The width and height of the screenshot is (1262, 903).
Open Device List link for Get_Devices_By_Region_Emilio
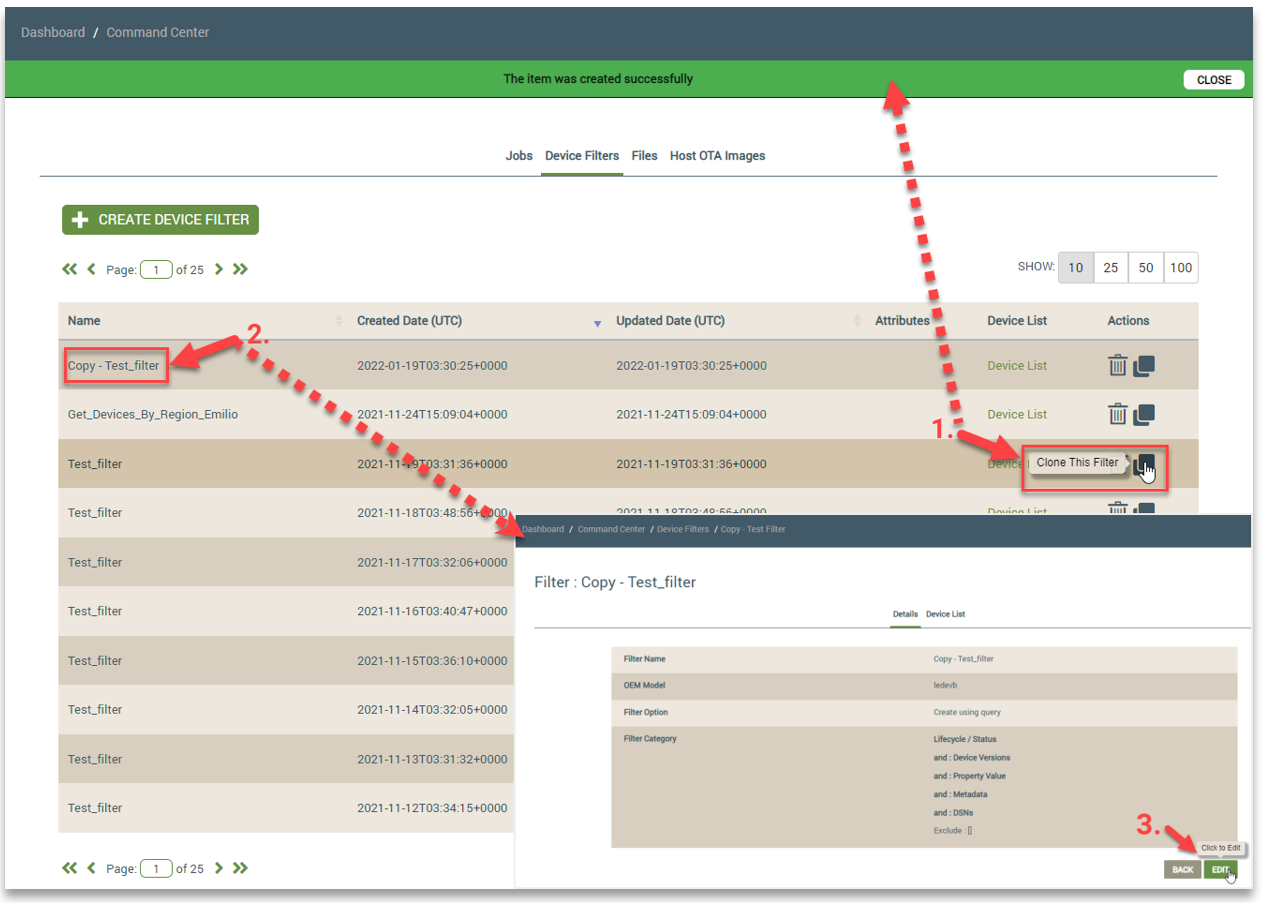[x=1017, y=414]
